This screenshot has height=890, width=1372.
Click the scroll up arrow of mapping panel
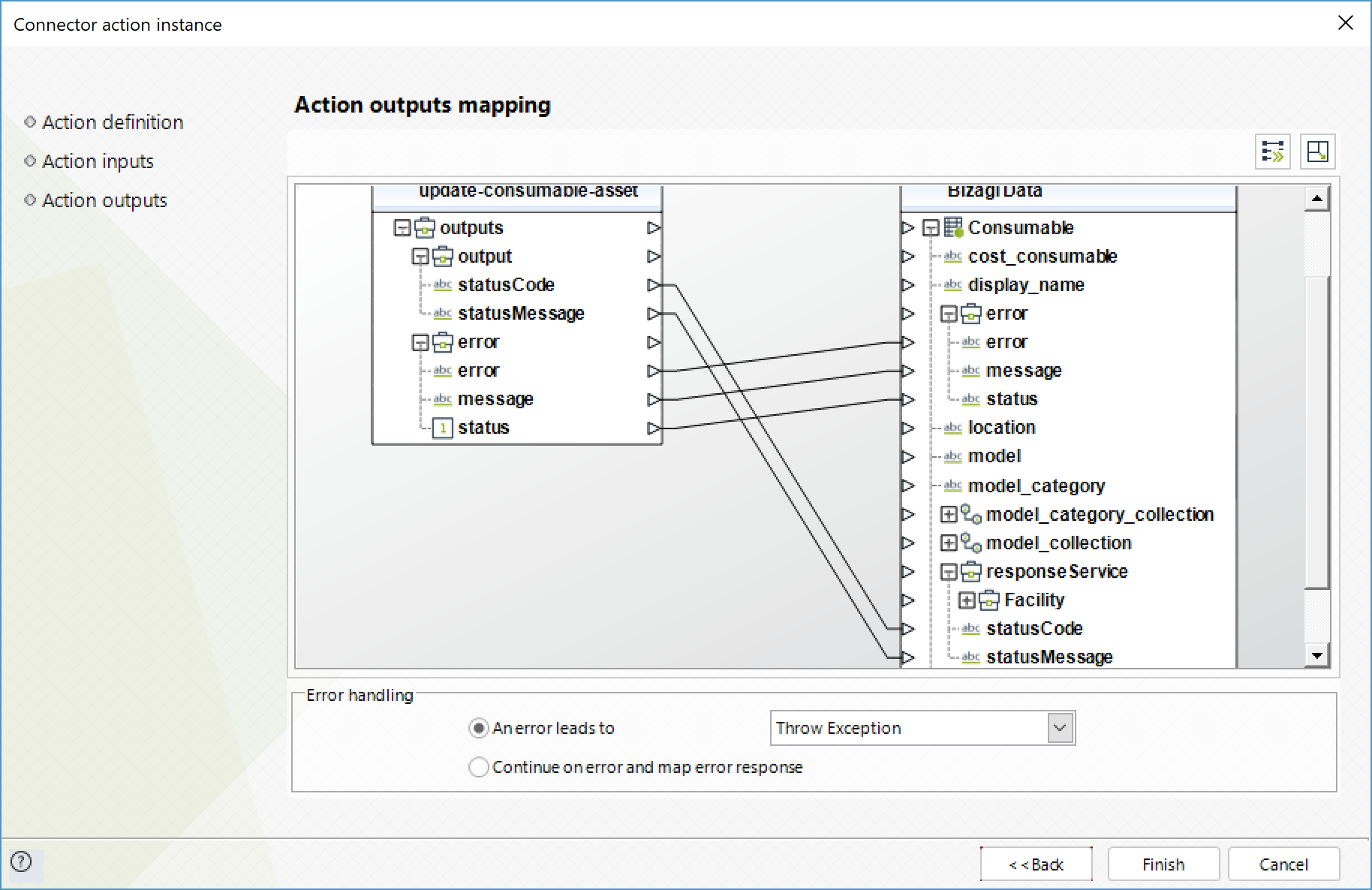point(1317,198)
